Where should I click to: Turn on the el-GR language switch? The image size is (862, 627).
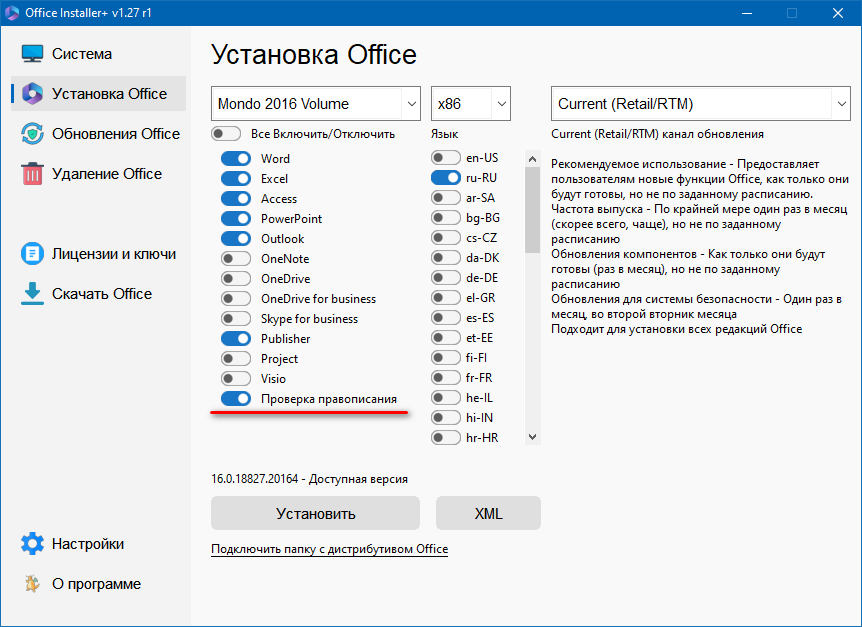pyautogui.click(x=446, y=298)
